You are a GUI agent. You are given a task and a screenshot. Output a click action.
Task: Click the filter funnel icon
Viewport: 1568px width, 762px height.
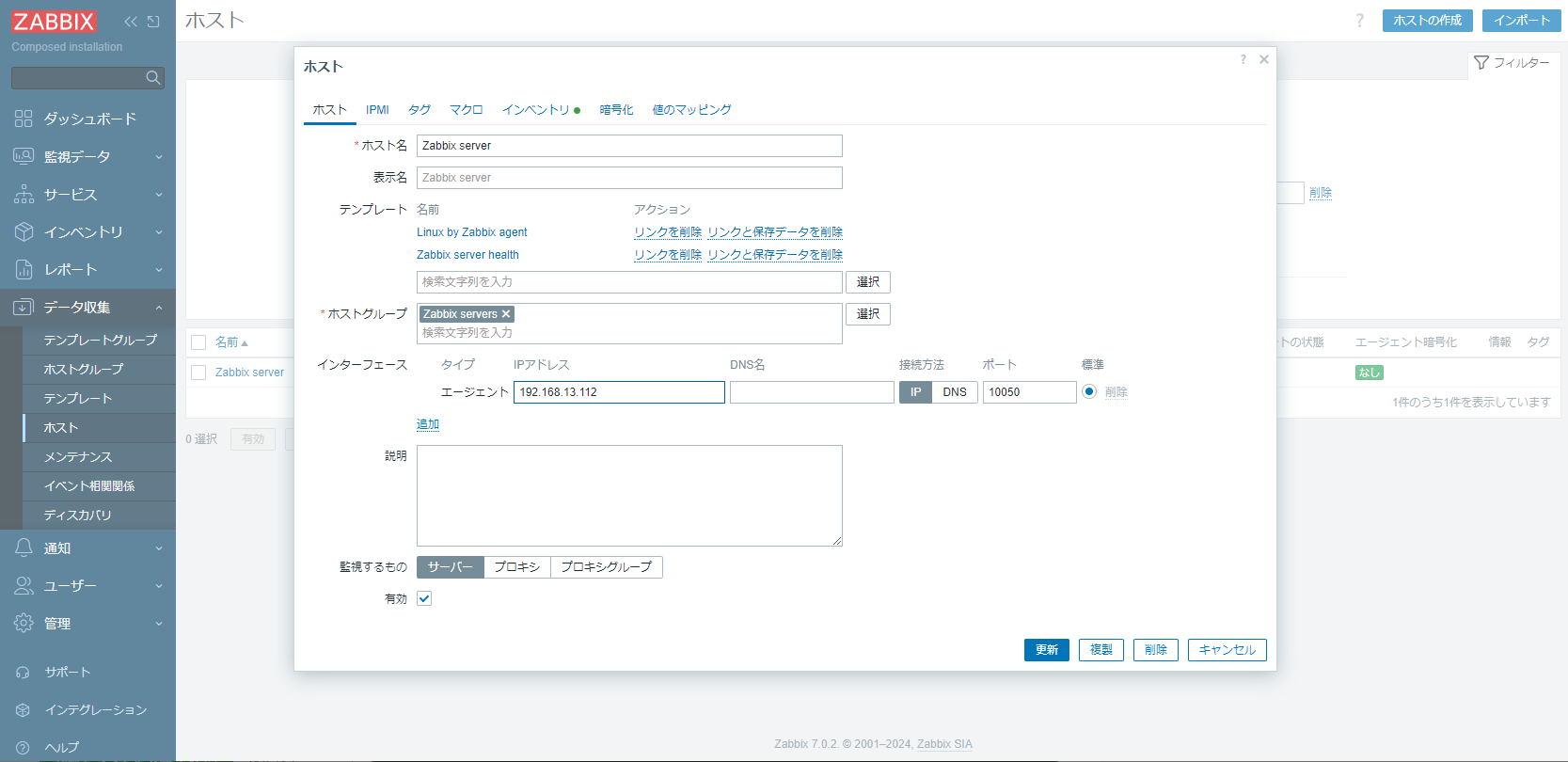click(1481, 62)
